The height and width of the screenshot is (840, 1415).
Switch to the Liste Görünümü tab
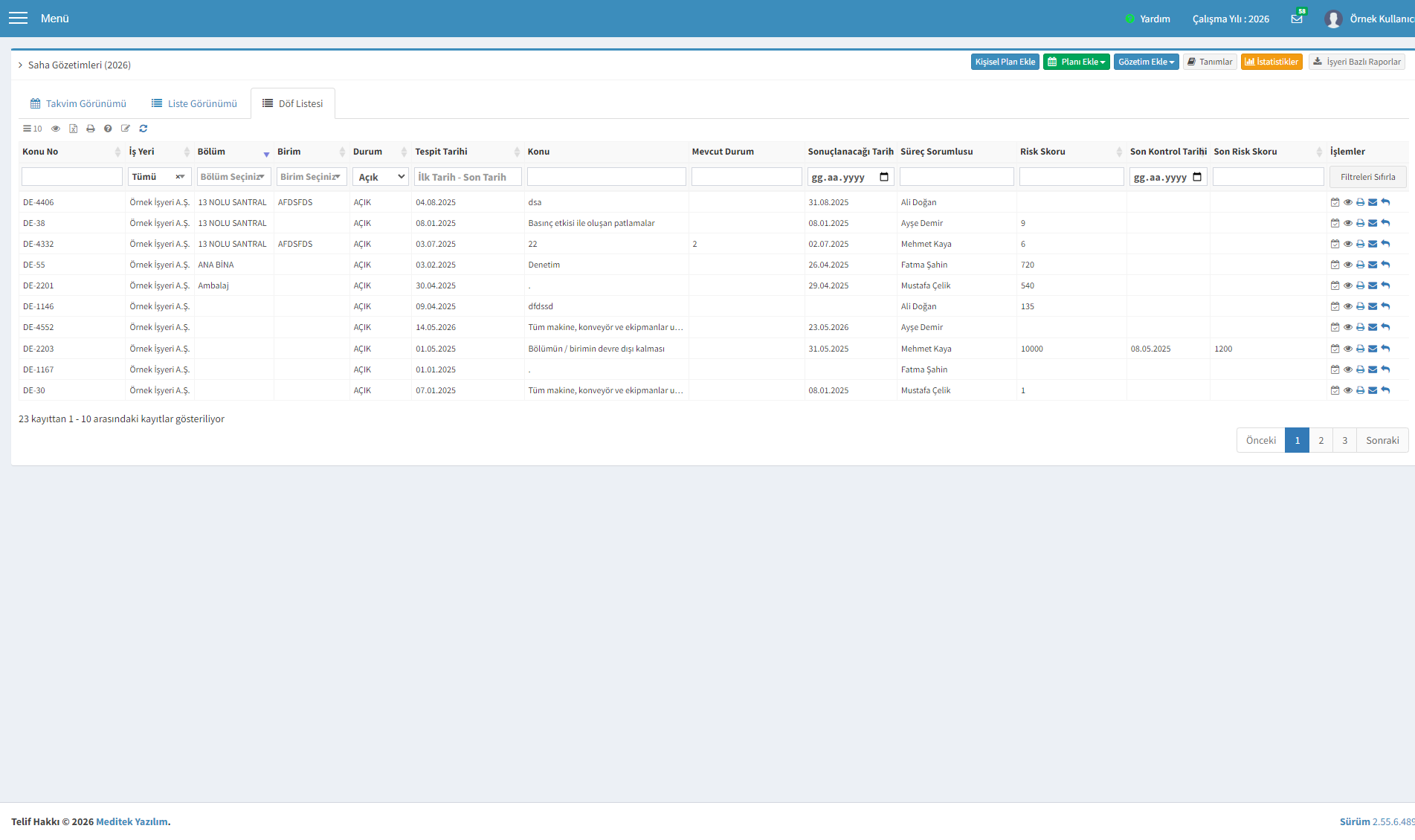click(194, 103)
